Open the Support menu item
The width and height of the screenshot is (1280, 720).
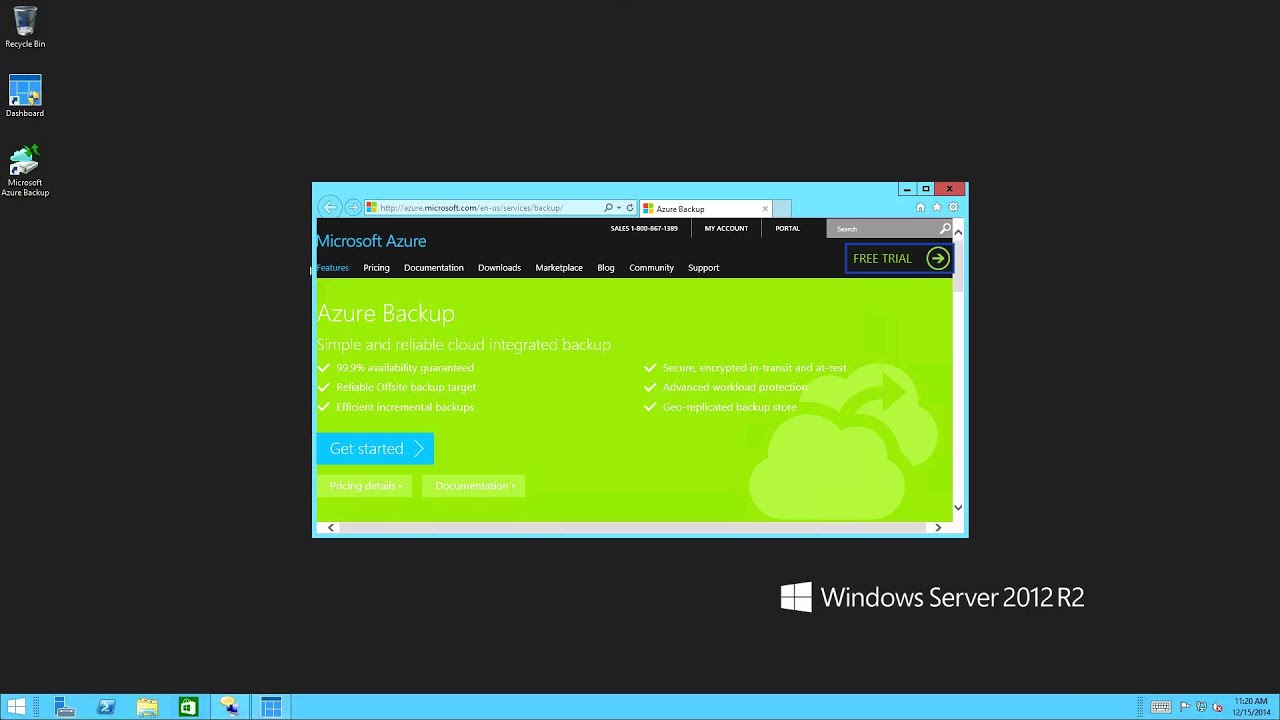coord(703,268)
